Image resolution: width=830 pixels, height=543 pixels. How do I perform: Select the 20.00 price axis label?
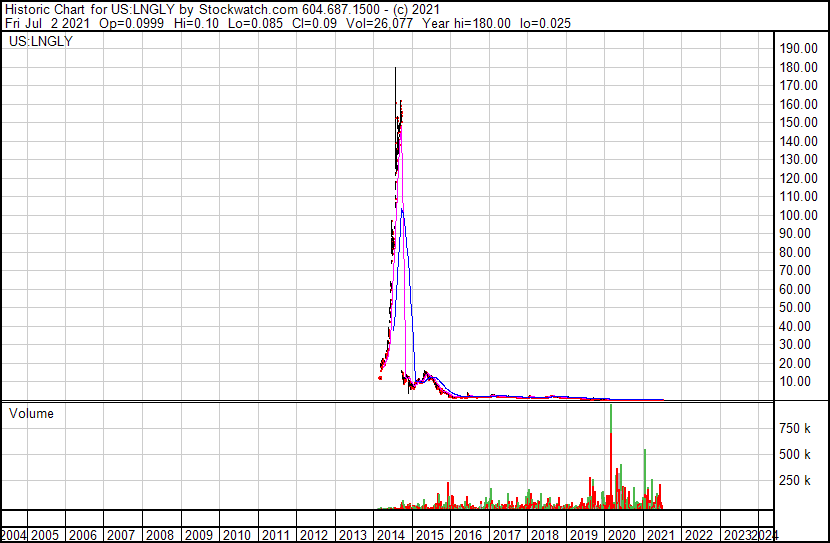click(795, 364)
